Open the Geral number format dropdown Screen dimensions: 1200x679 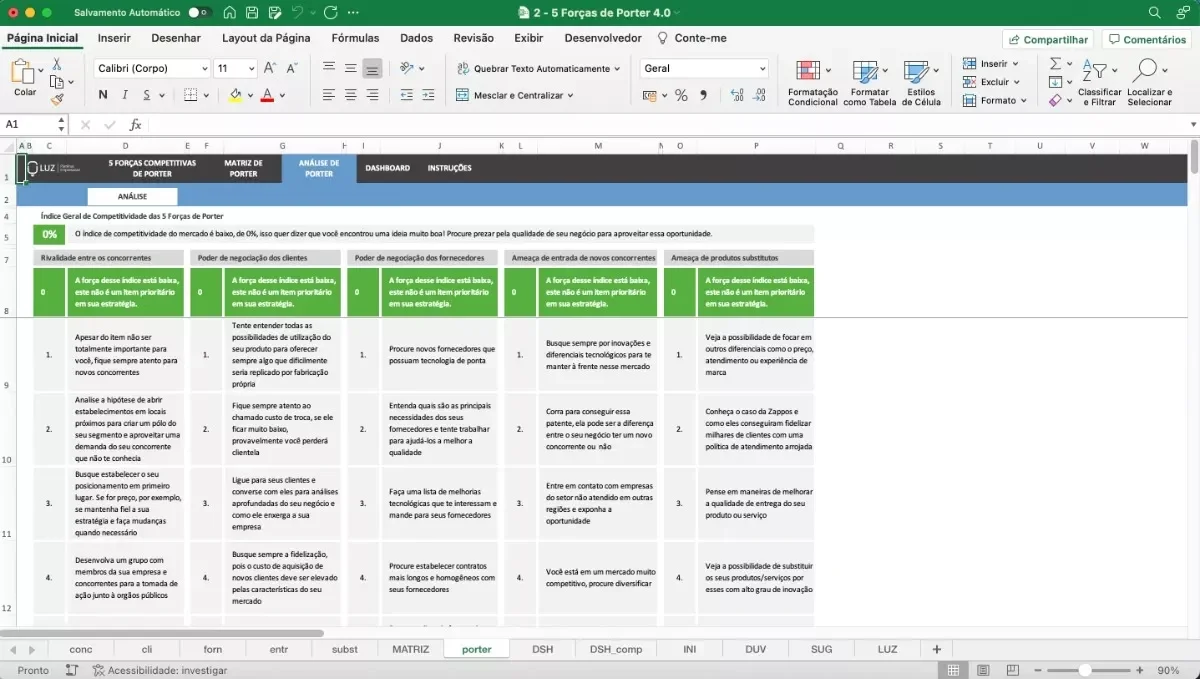[763, 69]
